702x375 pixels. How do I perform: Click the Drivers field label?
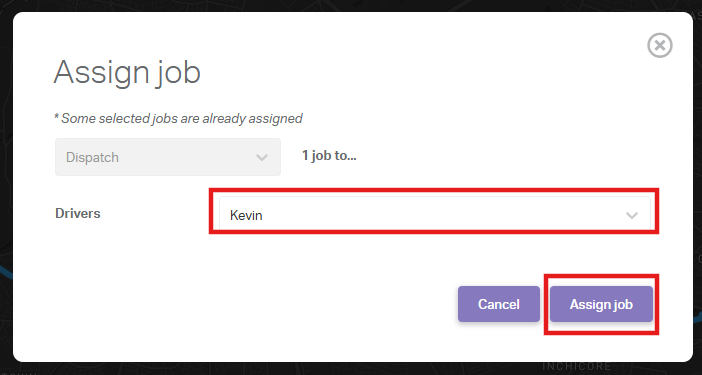[x=77, y=213]
